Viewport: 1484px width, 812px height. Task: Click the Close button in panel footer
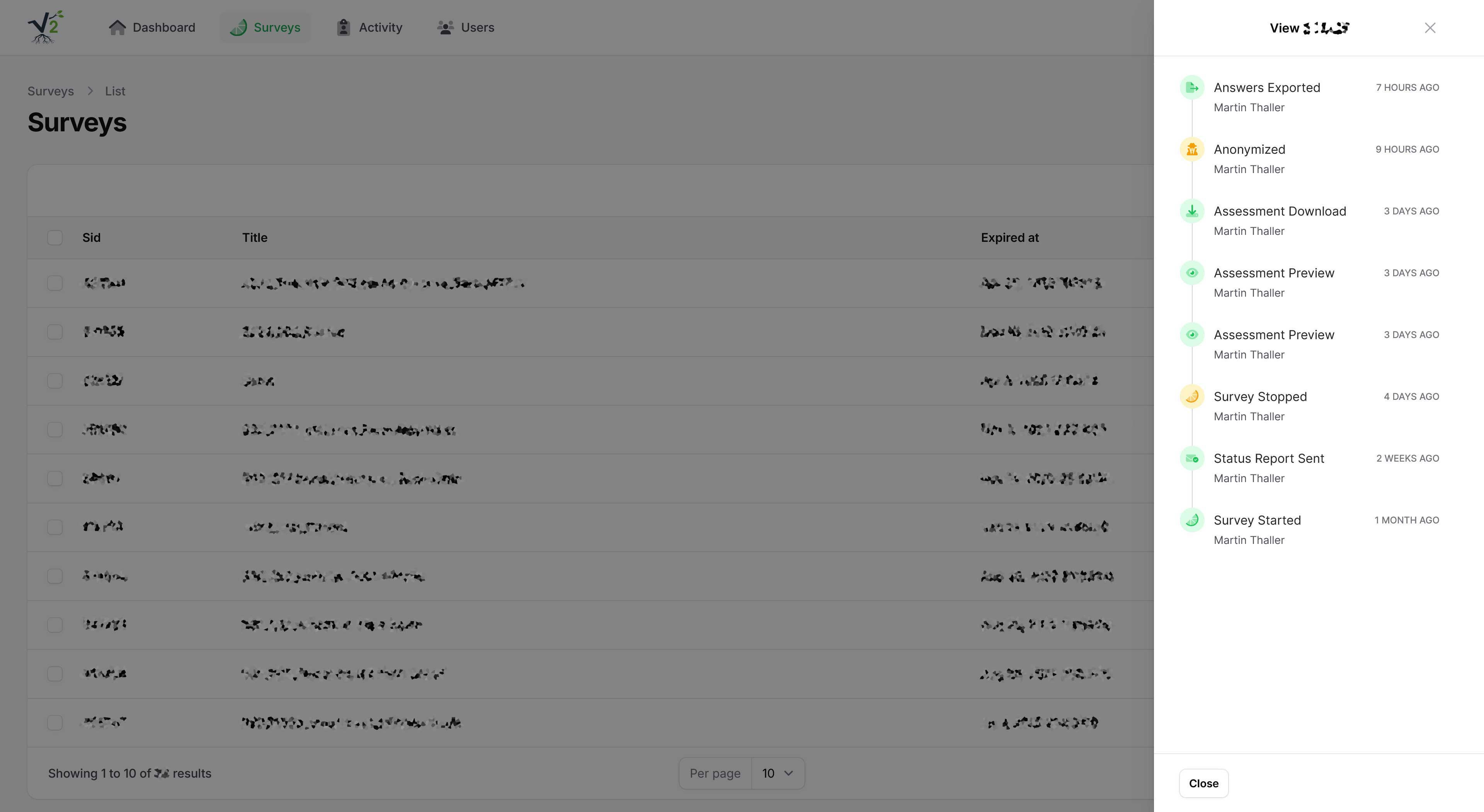pos(1203,783)
